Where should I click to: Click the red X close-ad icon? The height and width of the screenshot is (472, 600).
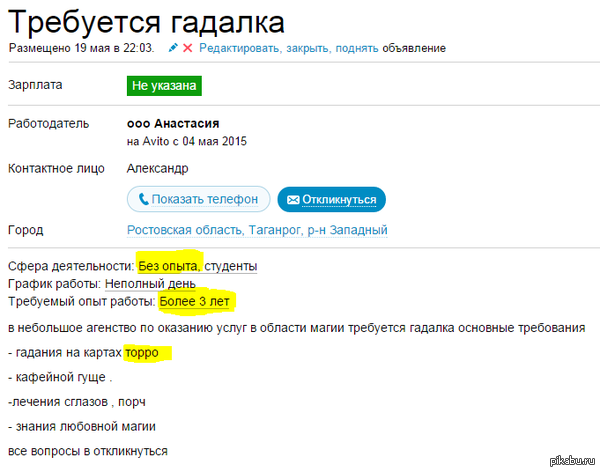188,48
